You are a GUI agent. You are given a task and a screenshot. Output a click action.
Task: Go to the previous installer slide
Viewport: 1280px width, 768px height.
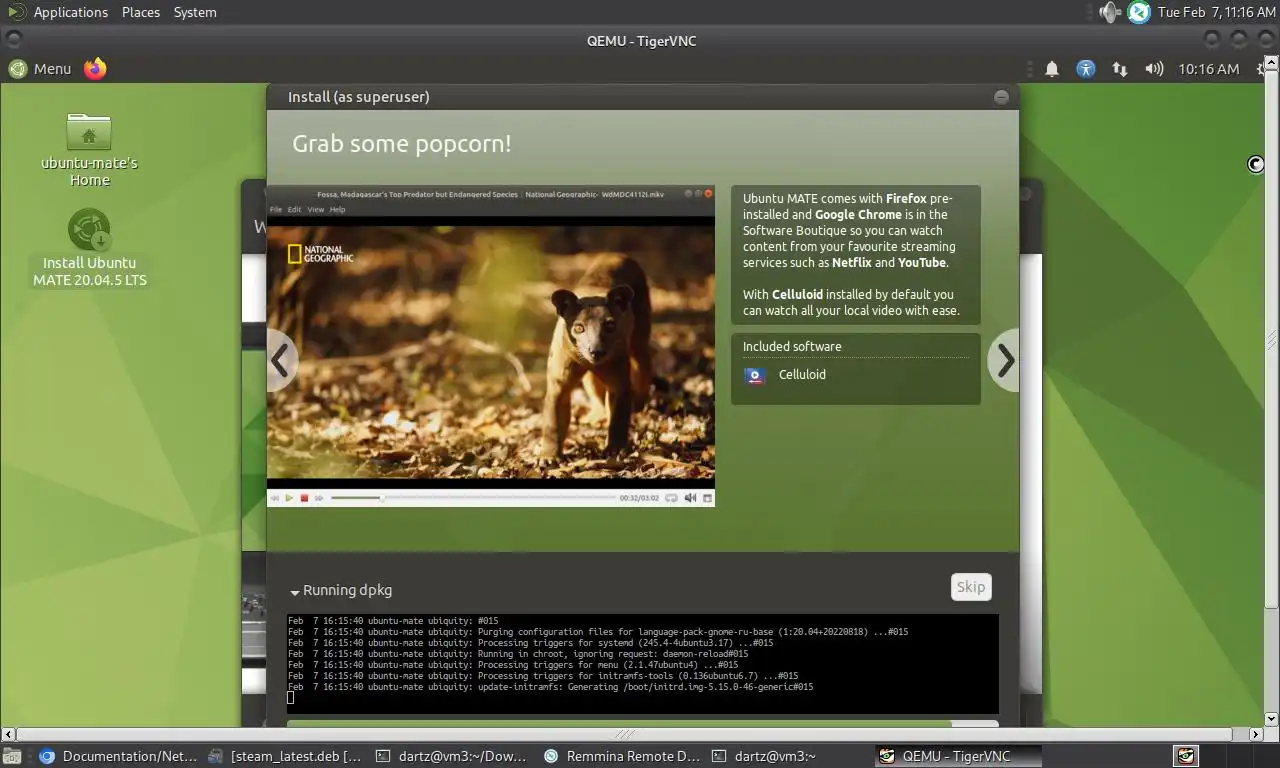(281, 360)
